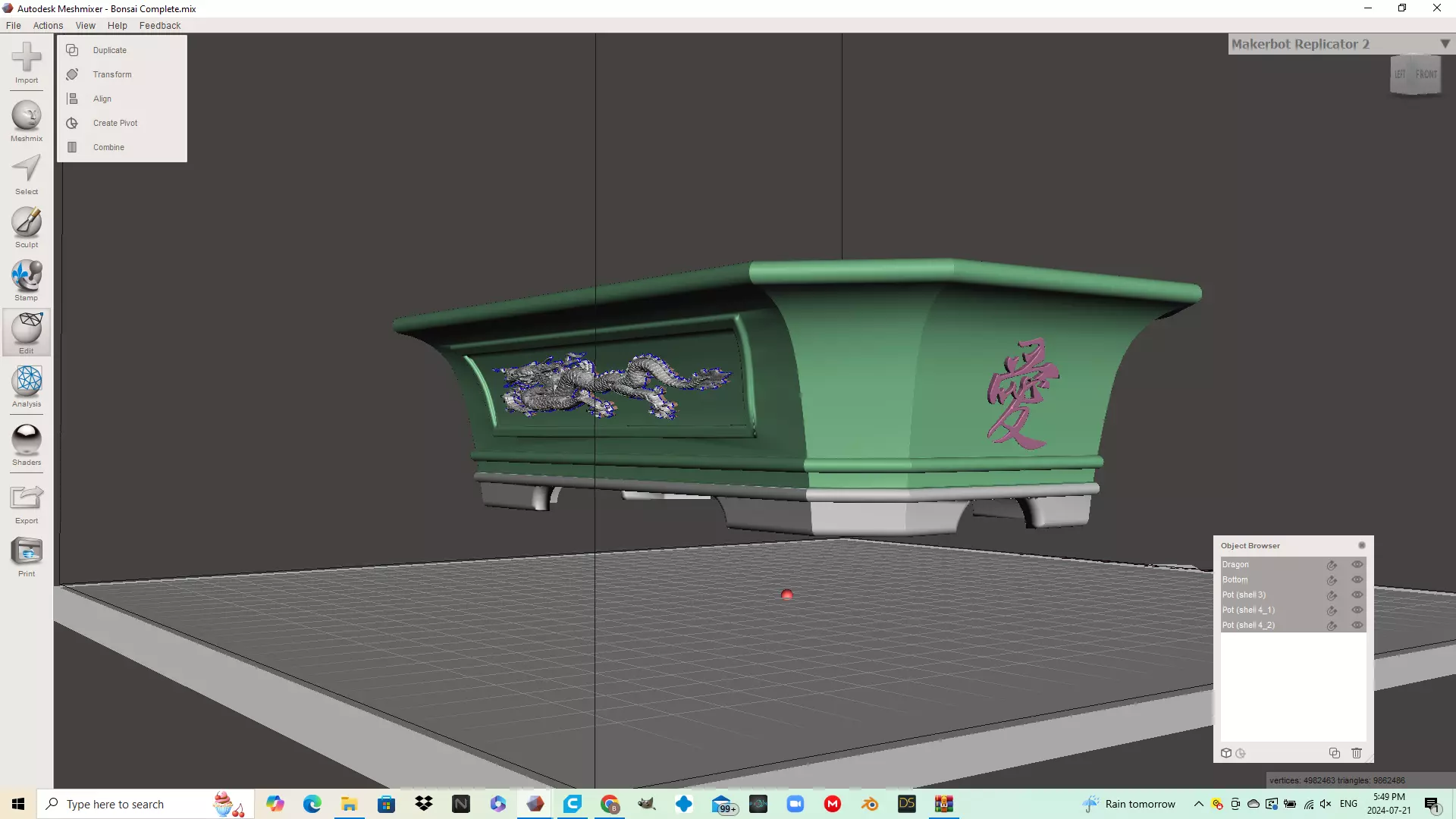1456x819 pixels.
Task: Click the Export tool
Action: (x=27, y=504)
